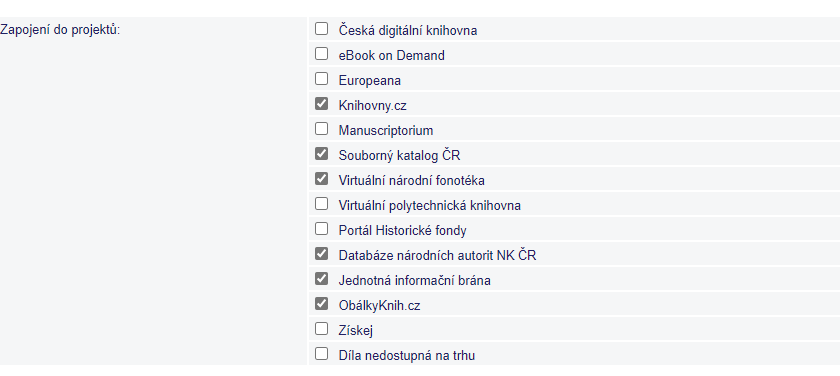Screen dimensions: 840x376
Task: Deselect the ObálkyKnih.cz checkbox
Action: (x=321, y=304)
